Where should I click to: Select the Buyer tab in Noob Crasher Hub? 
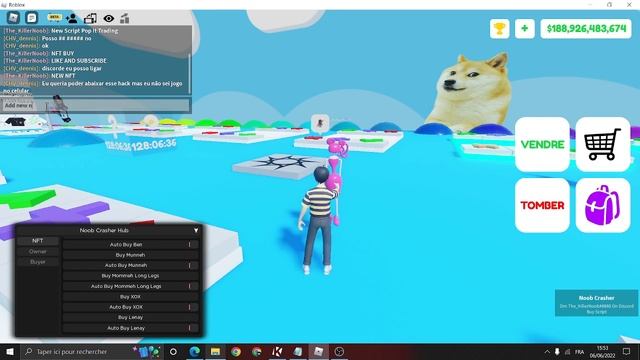coord(38,262)
